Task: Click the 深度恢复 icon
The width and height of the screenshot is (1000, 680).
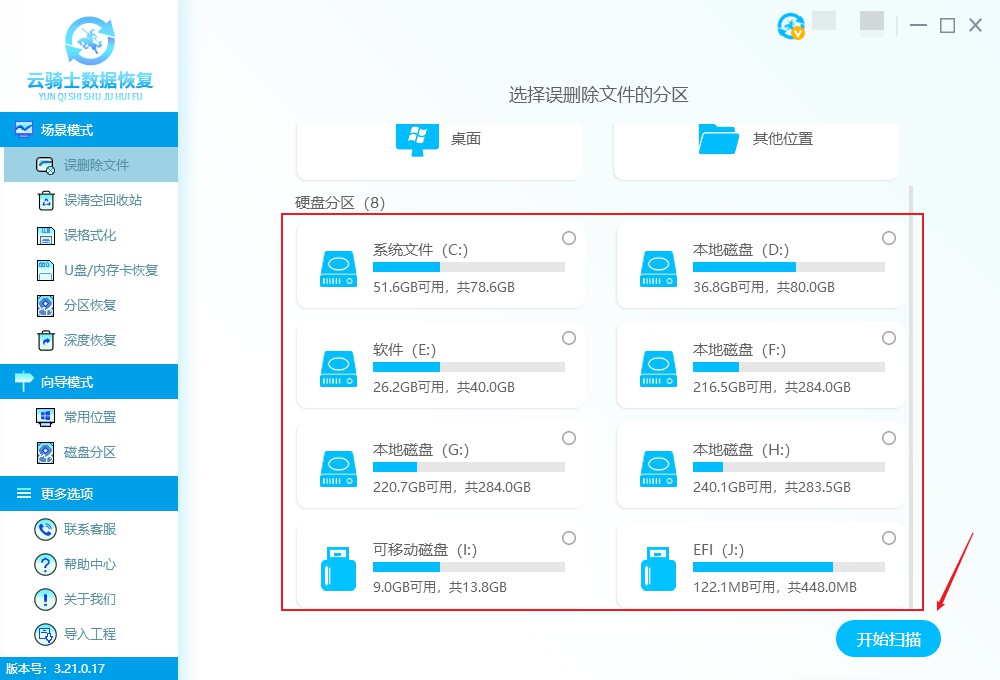Action: point(45,341)
